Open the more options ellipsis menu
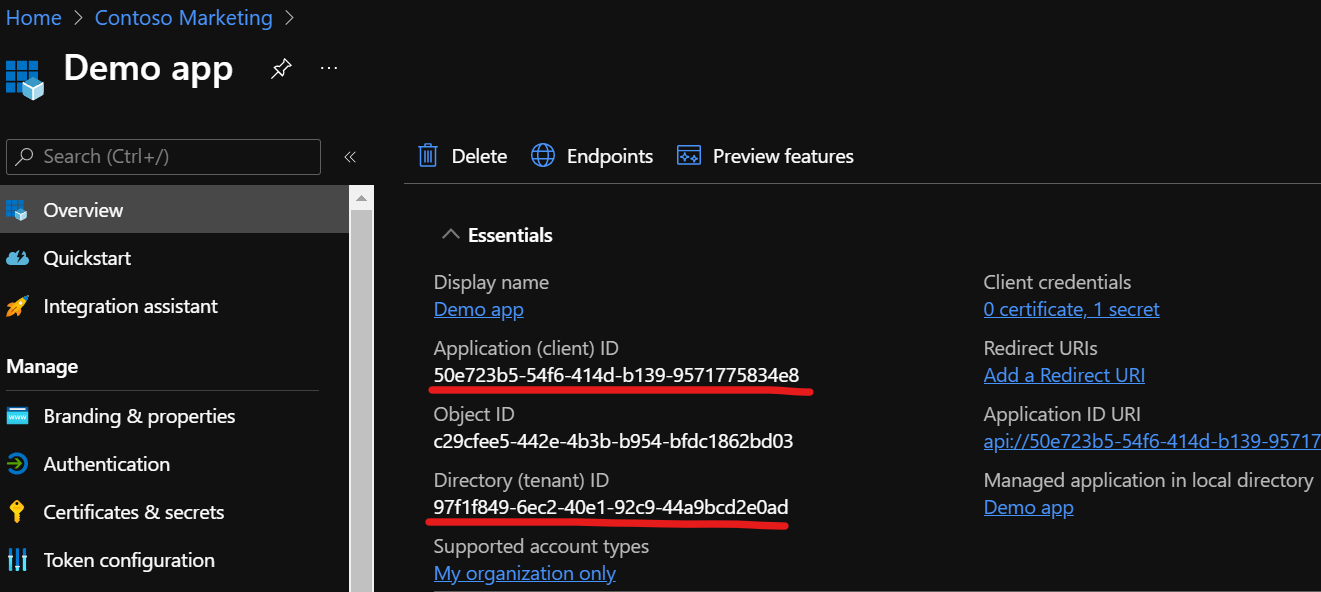Viewport: 1321px width, 592px height. (x=329, y=68)
